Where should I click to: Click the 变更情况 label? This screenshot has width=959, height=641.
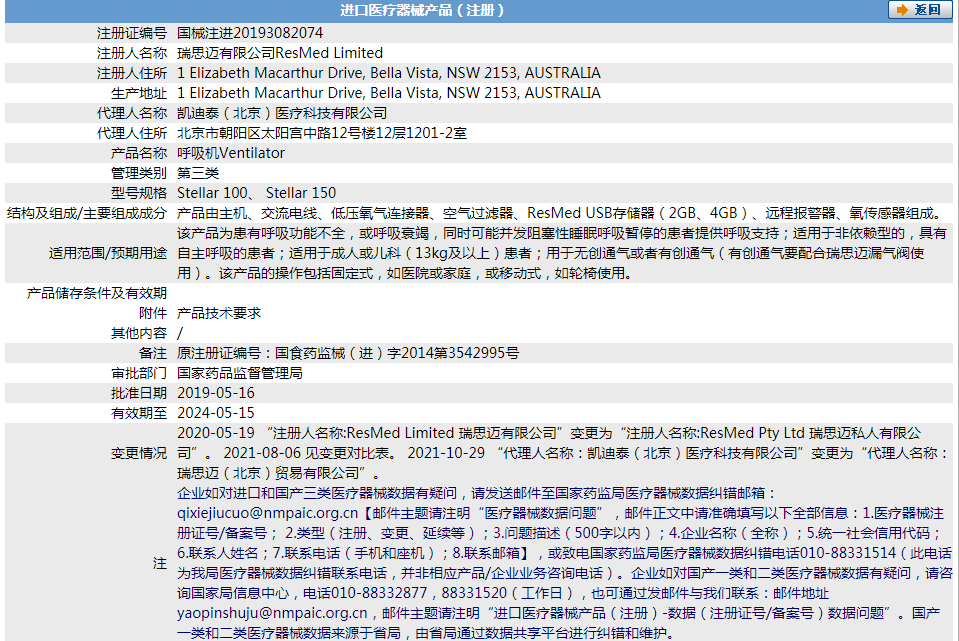[x=139, y=453]
